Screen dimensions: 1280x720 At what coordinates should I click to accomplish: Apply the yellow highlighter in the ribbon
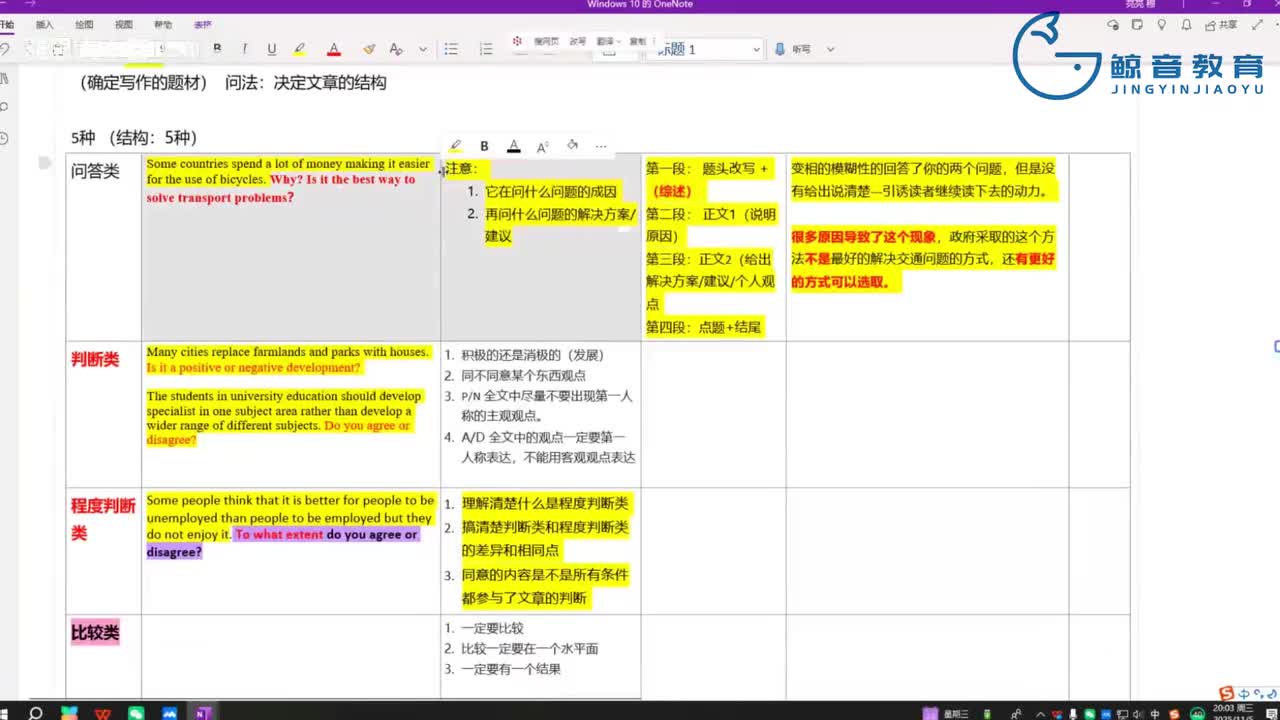(x=299, y=49)
